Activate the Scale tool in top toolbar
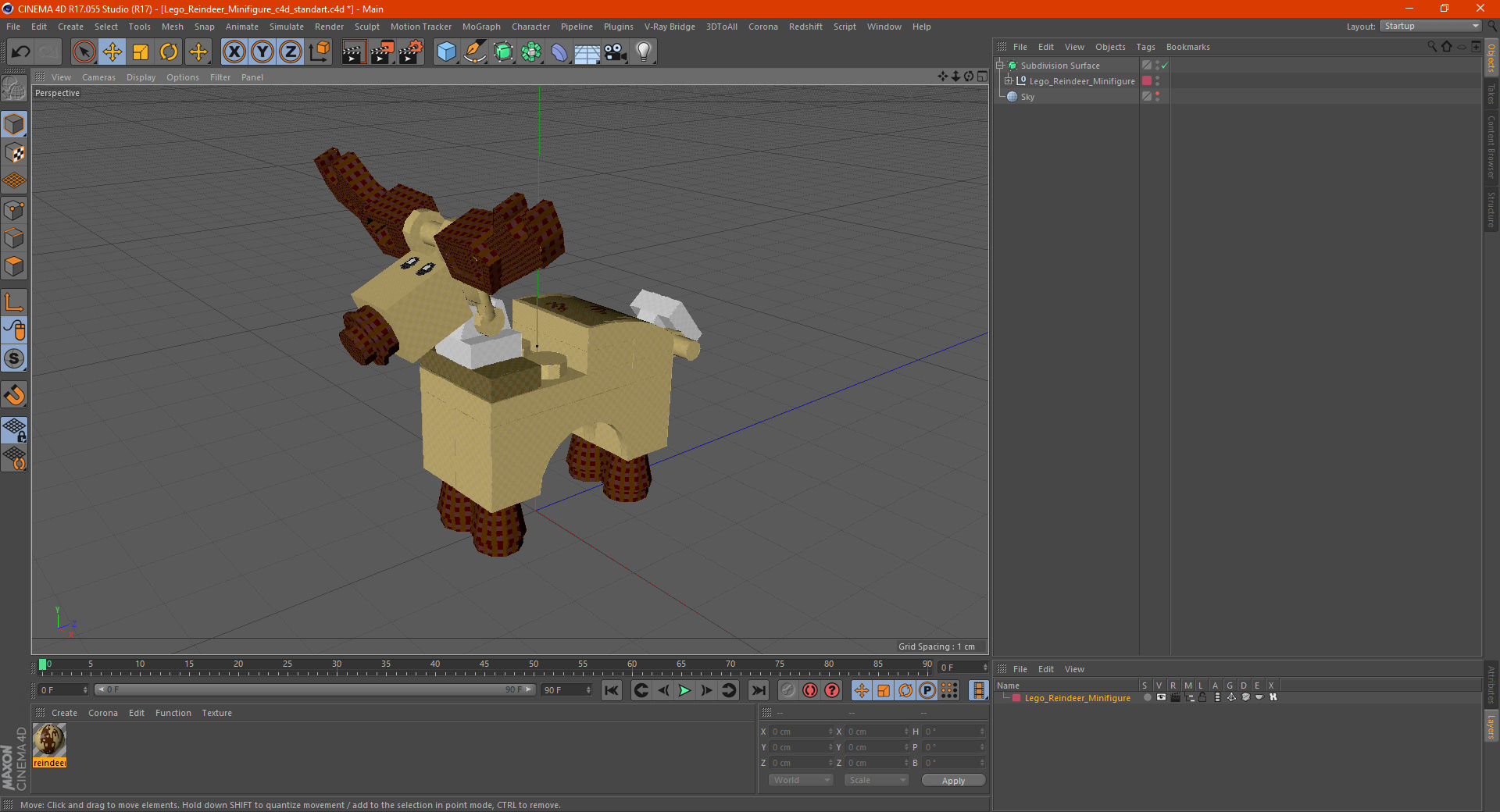 pyautogui.click(x=141, y=52)
